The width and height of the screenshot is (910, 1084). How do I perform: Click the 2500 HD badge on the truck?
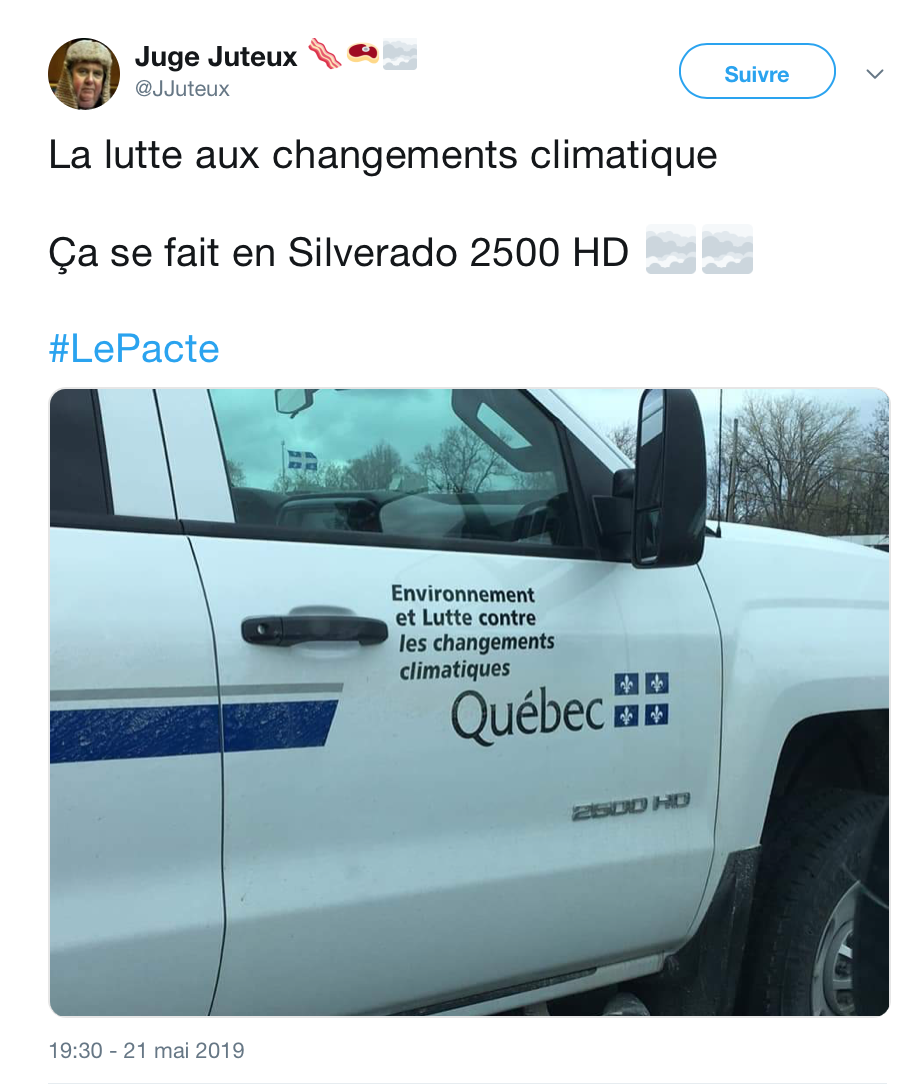(x=631, y=805)
